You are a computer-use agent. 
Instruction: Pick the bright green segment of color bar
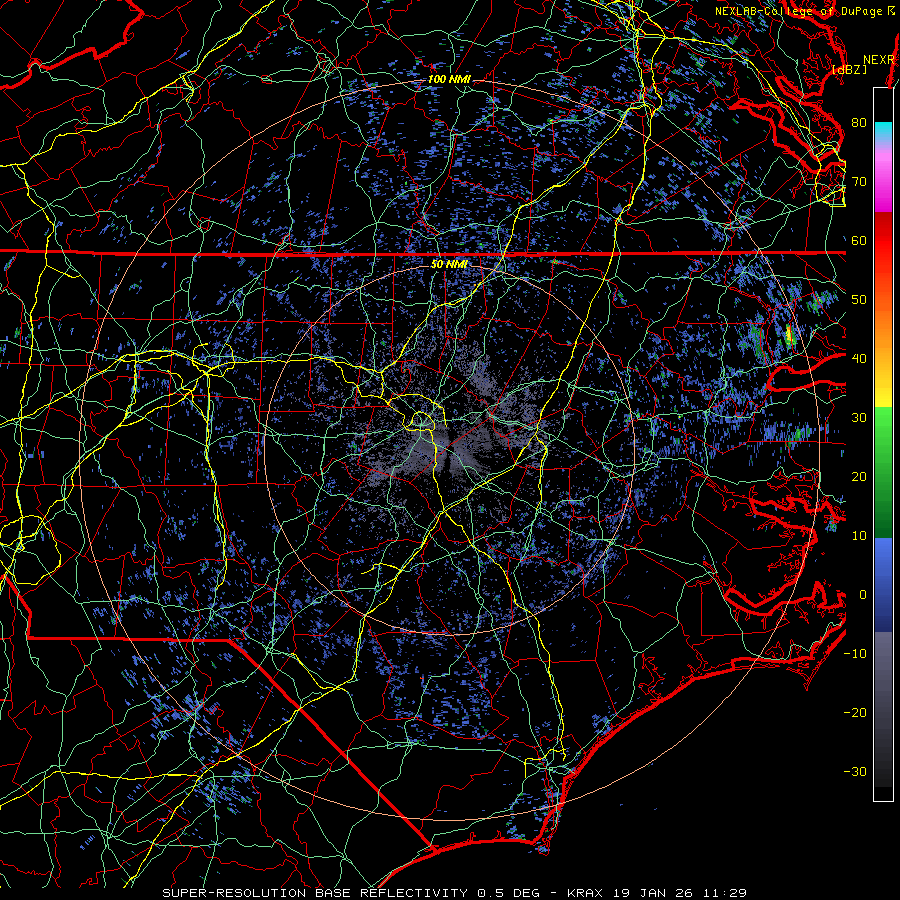(x=883, y=436)
